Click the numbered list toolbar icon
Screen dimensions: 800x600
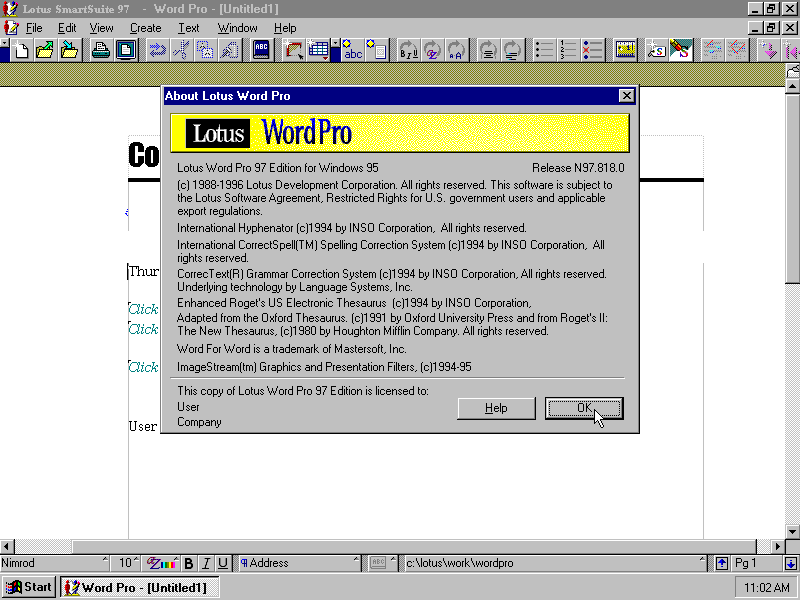(569, 50)
